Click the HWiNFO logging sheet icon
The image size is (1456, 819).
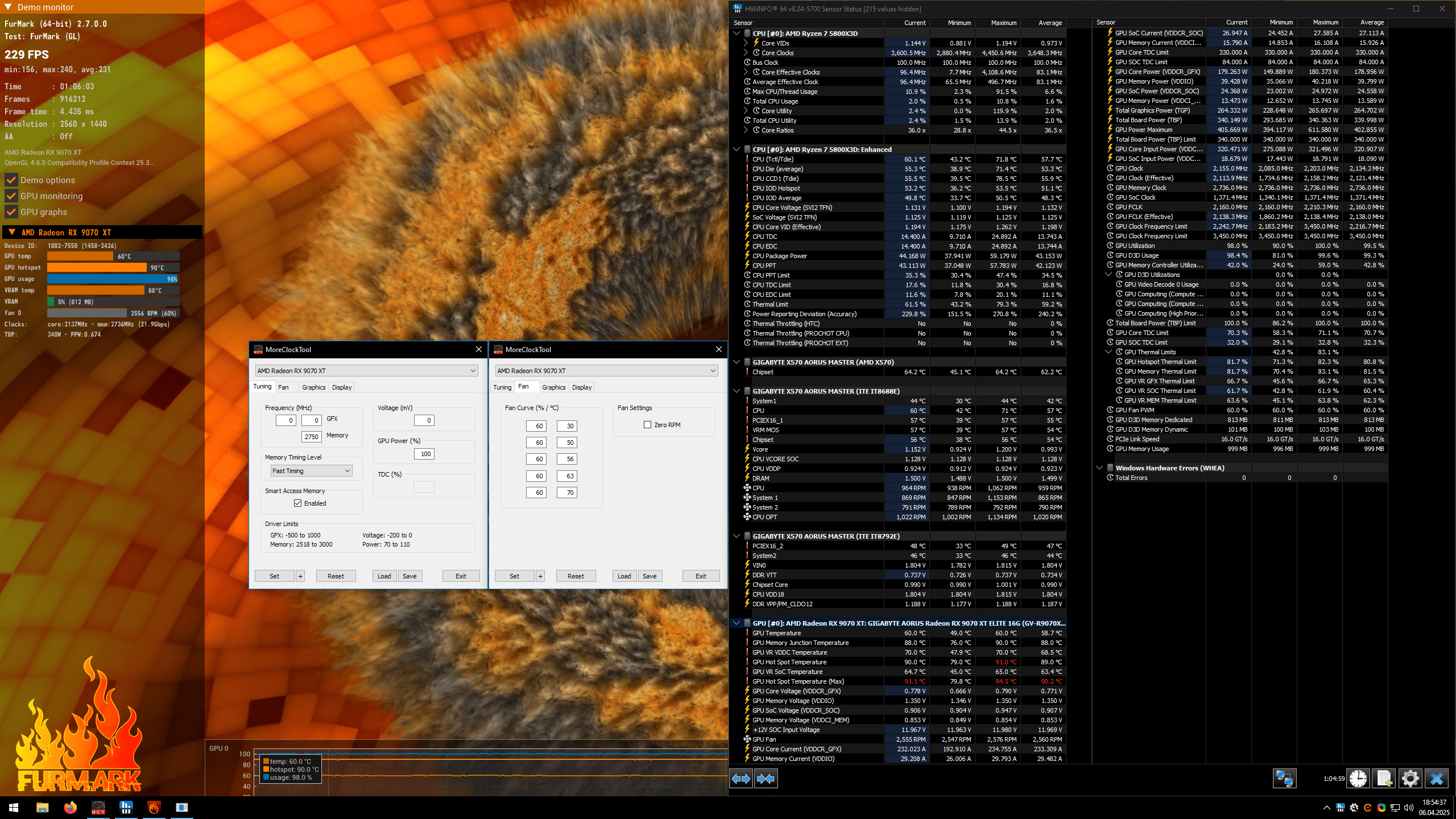1384,779
